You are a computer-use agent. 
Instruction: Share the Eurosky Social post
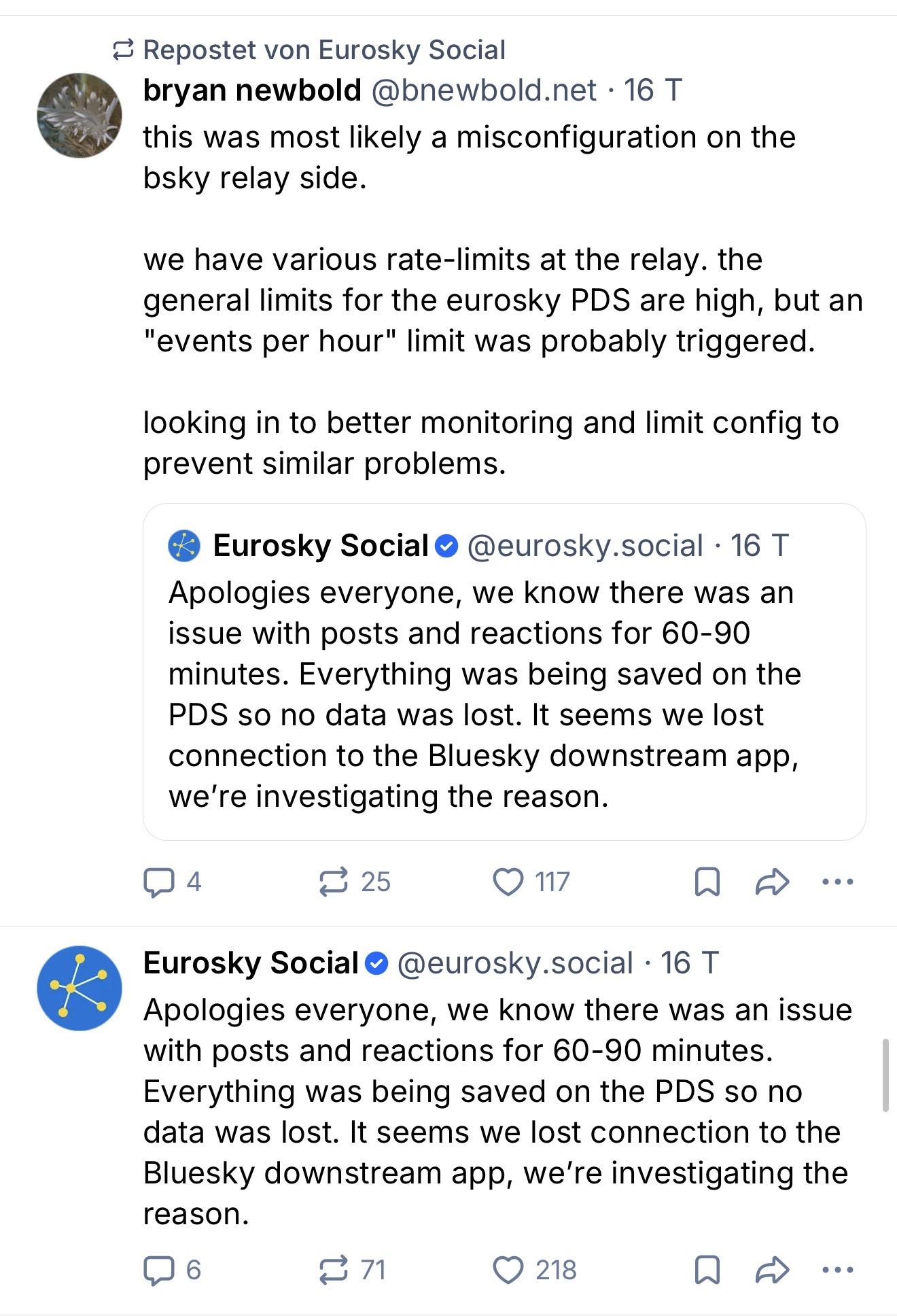click(x=772, y=1270)
